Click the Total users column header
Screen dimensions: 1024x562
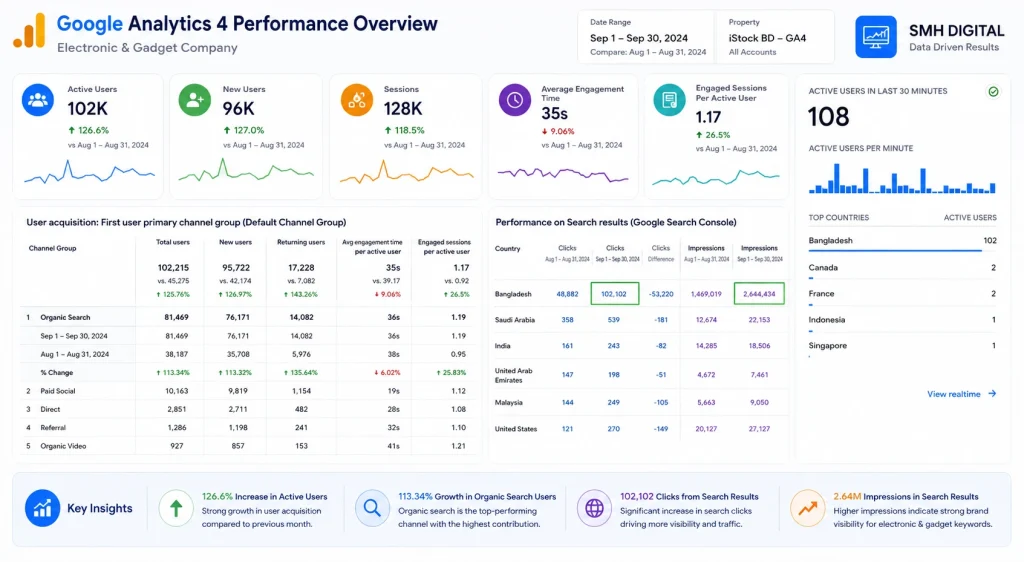point(172,242)
